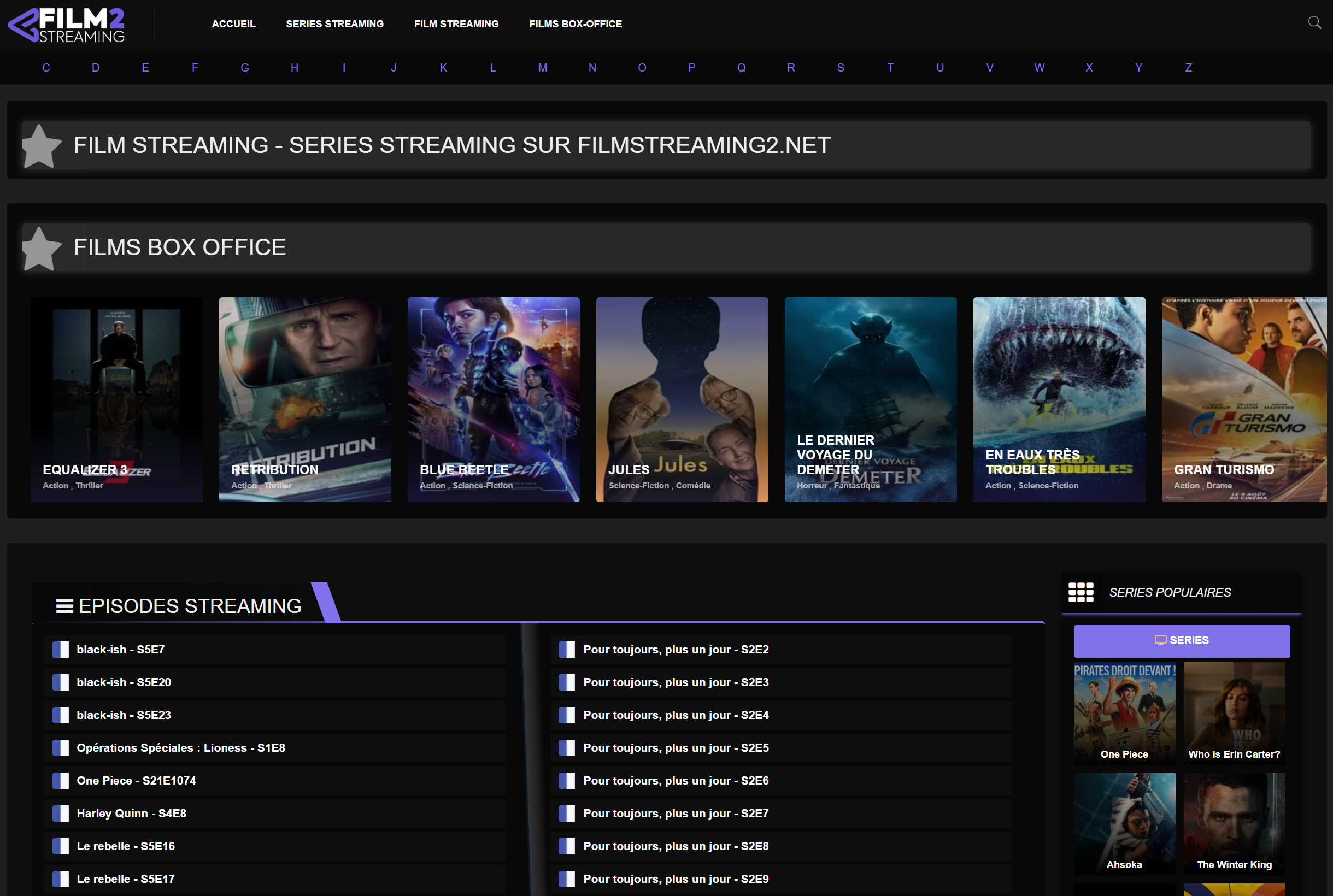The image size is (1333, 896).
Task: Click the flag icon beside Pour toujours S2E2
Action: [566, 650]
